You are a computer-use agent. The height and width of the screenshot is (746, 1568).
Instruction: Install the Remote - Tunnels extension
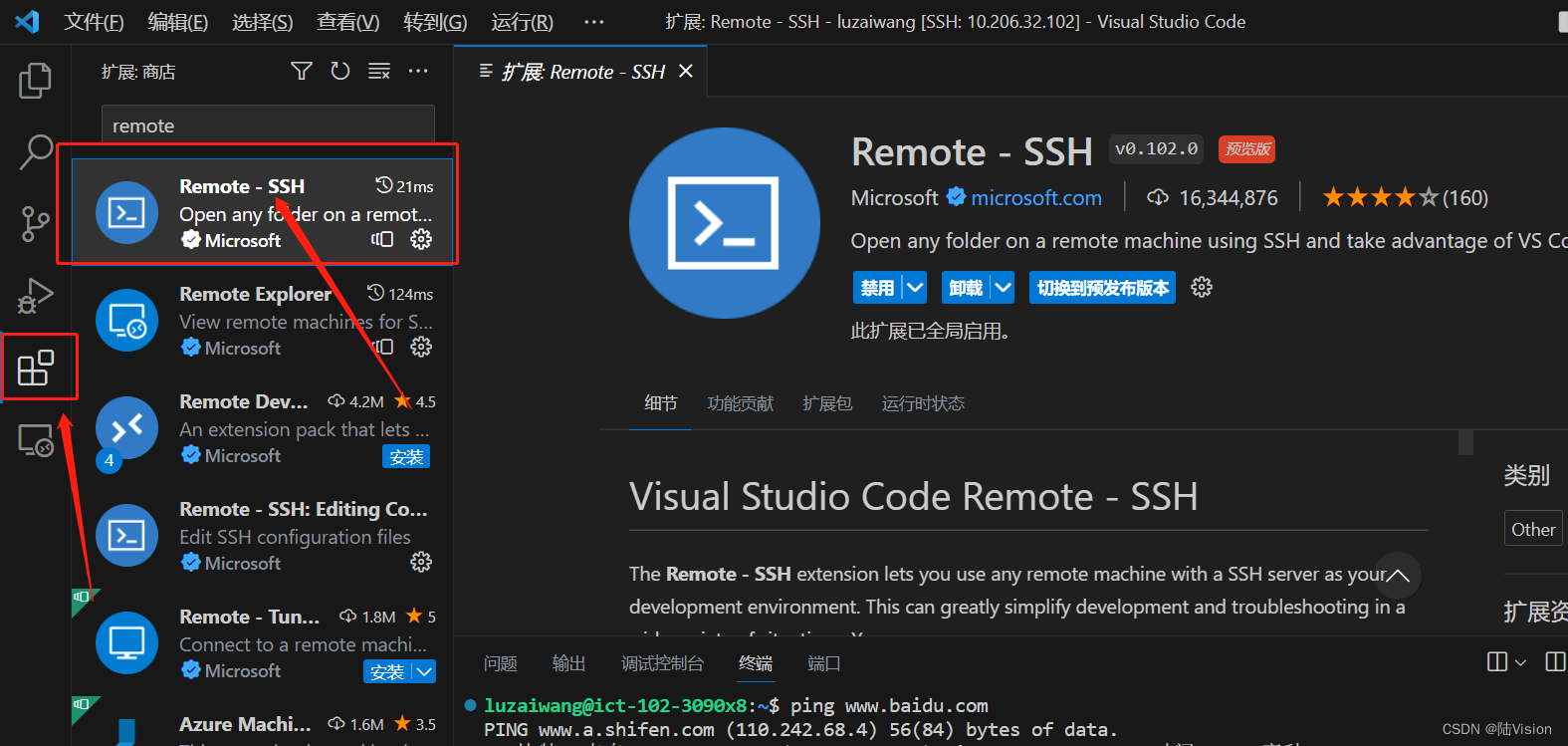387,672
